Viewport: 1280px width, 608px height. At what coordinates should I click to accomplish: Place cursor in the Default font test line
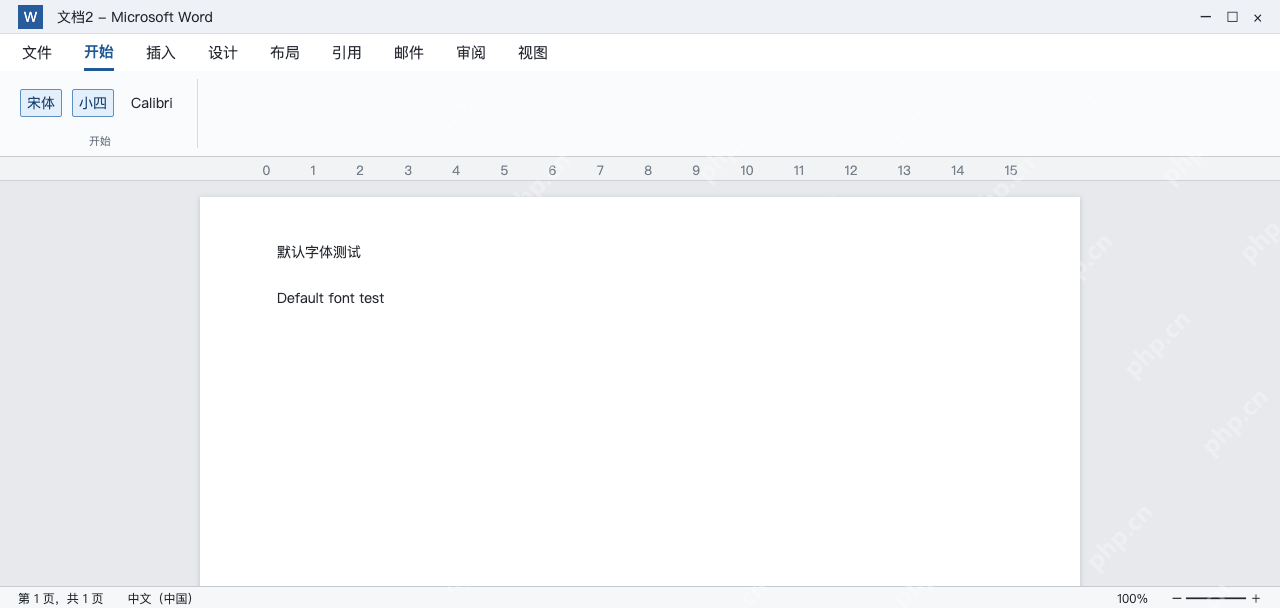point(331,298)
